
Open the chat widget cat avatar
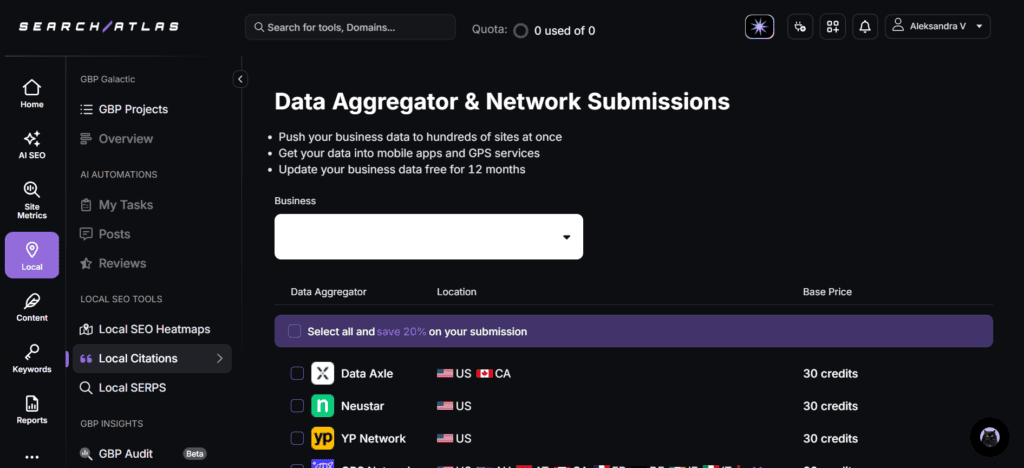(989, 437)
